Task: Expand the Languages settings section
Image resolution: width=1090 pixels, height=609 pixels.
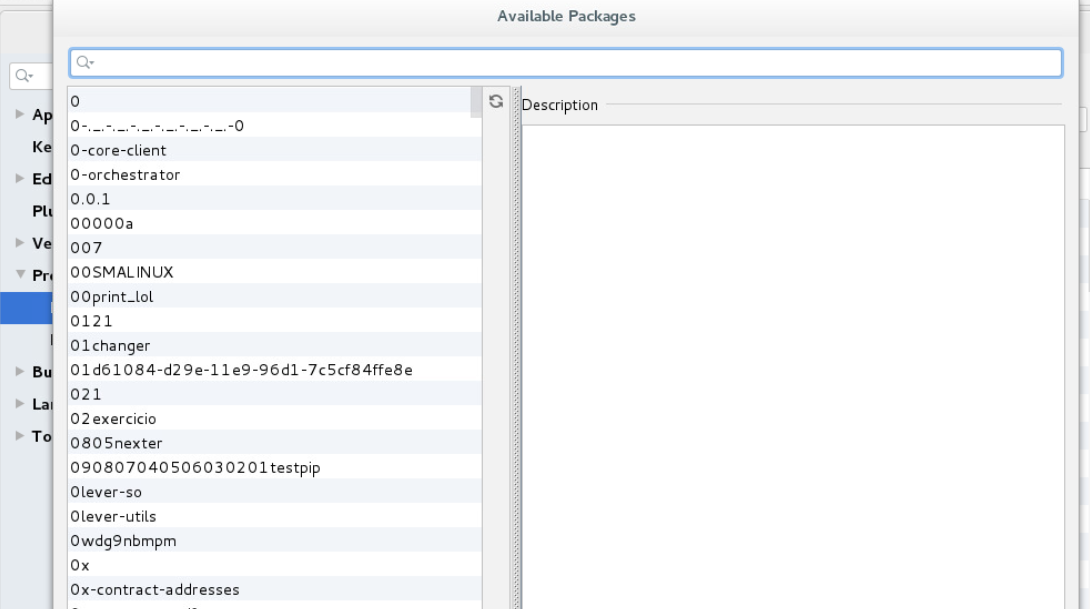Action: 18,403
